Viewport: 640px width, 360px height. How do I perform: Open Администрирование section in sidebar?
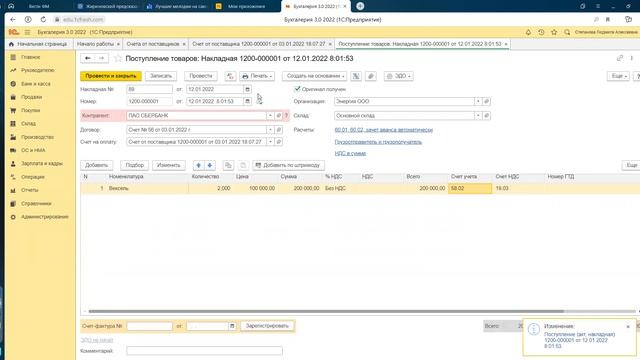coord(44,217)
